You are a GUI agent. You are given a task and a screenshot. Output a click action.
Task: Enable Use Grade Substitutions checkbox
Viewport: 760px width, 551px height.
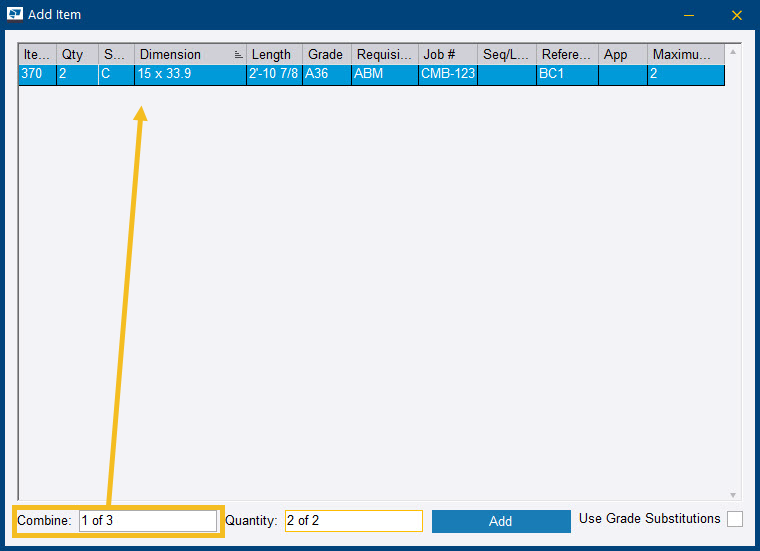click(x=734, y=519)
